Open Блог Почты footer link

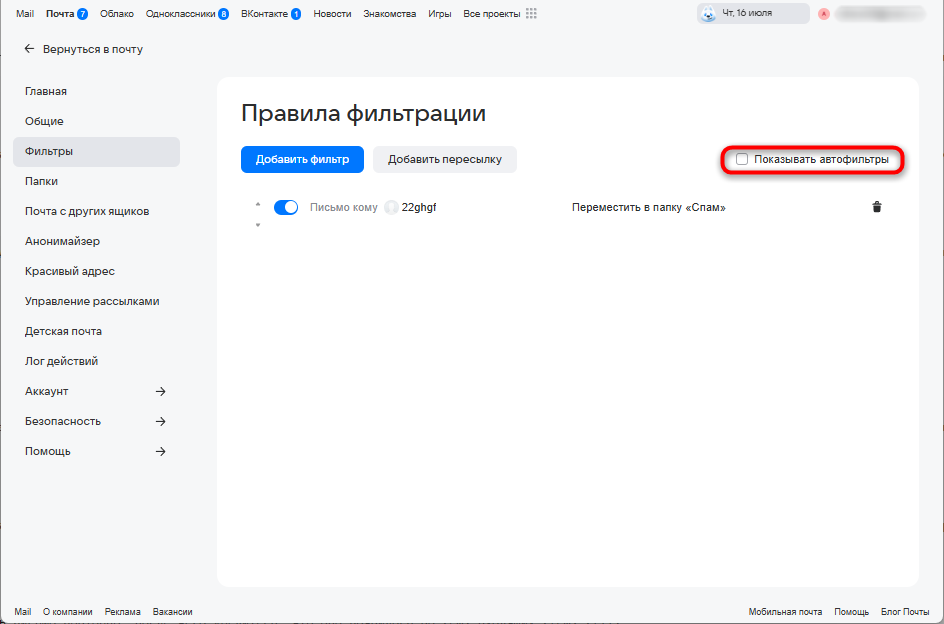point(905,611)
